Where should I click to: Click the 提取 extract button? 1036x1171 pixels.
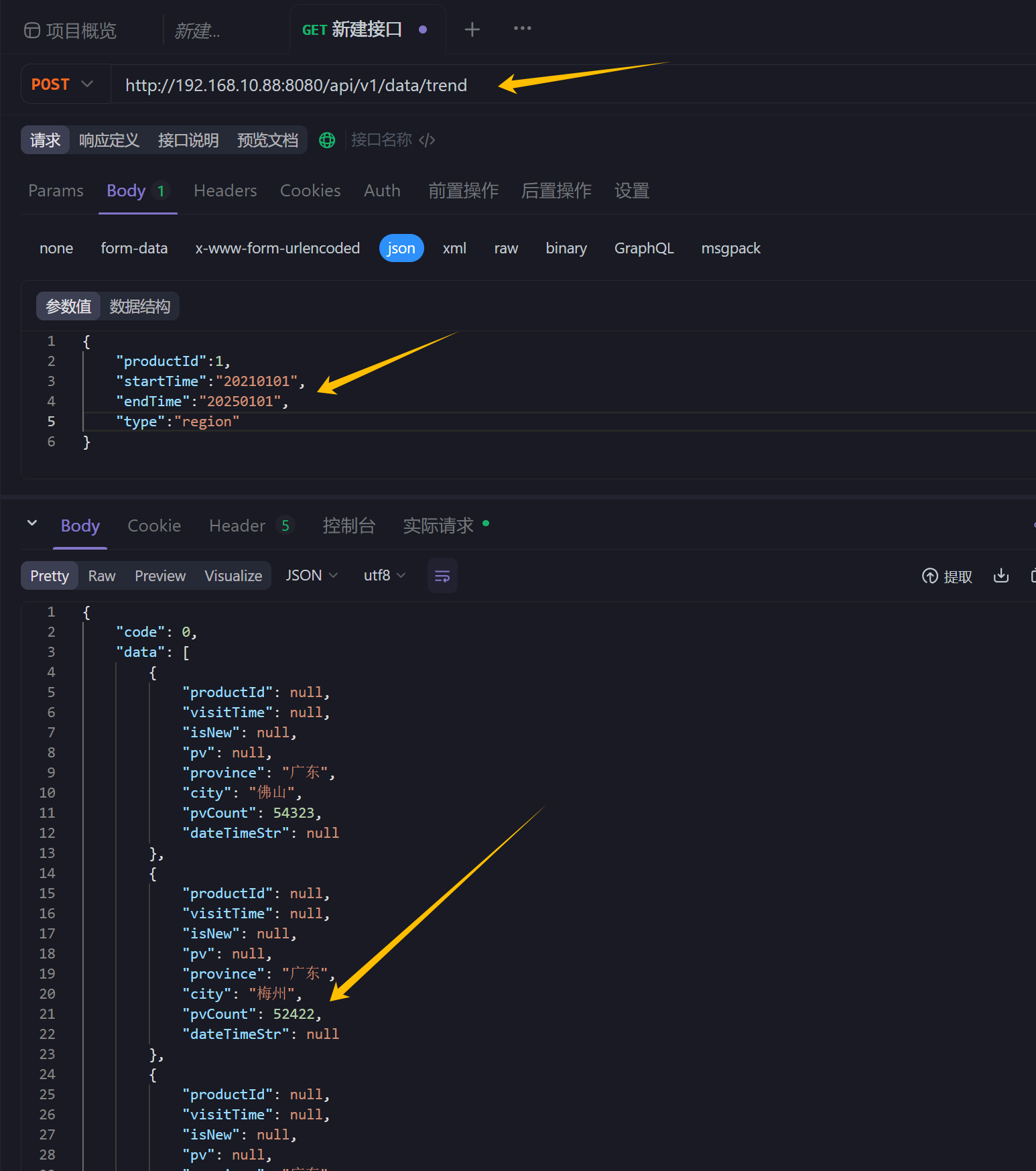click(x=947, y=576)
